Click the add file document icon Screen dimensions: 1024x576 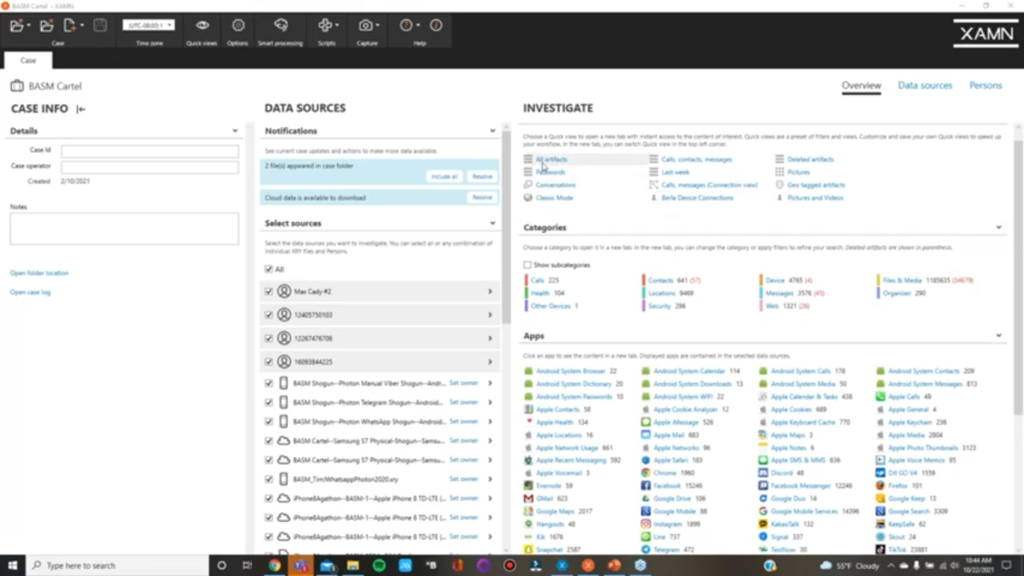pos(72,25)
